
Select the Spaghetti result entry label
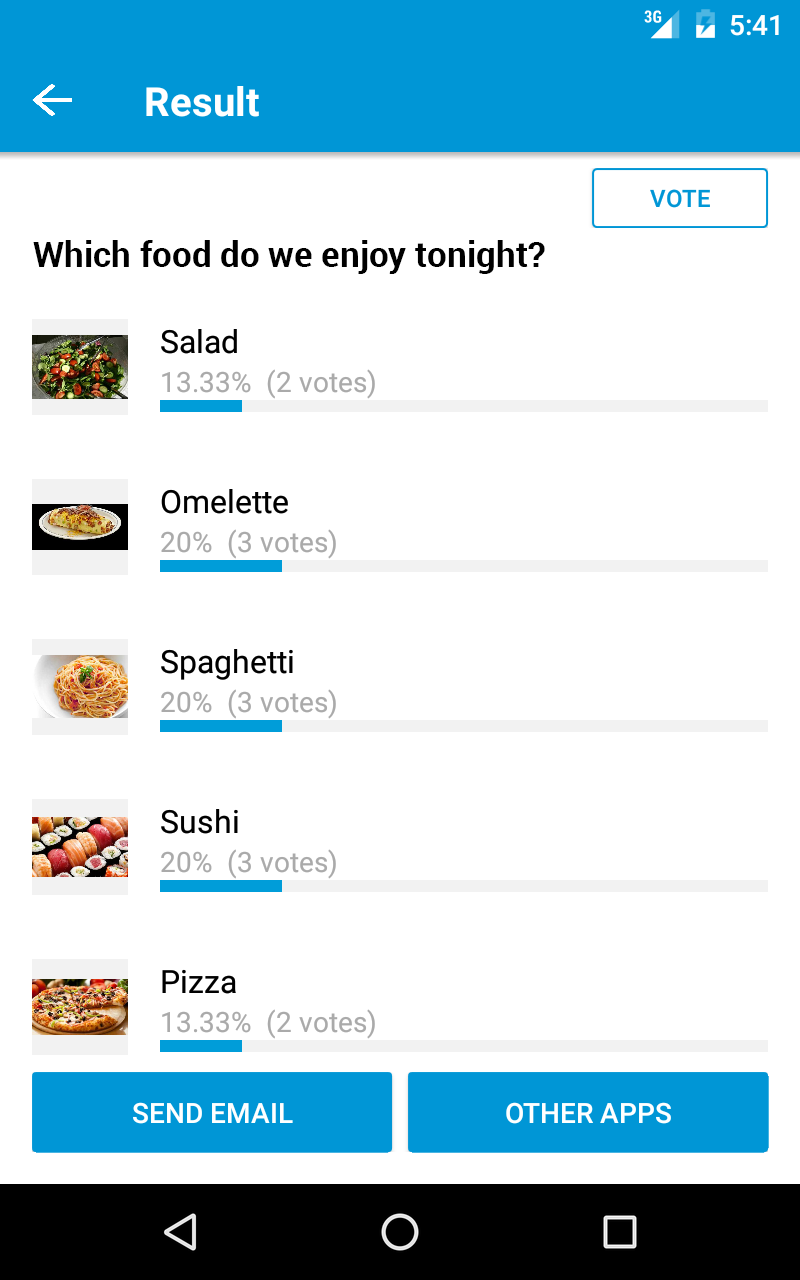pos(227,663)
